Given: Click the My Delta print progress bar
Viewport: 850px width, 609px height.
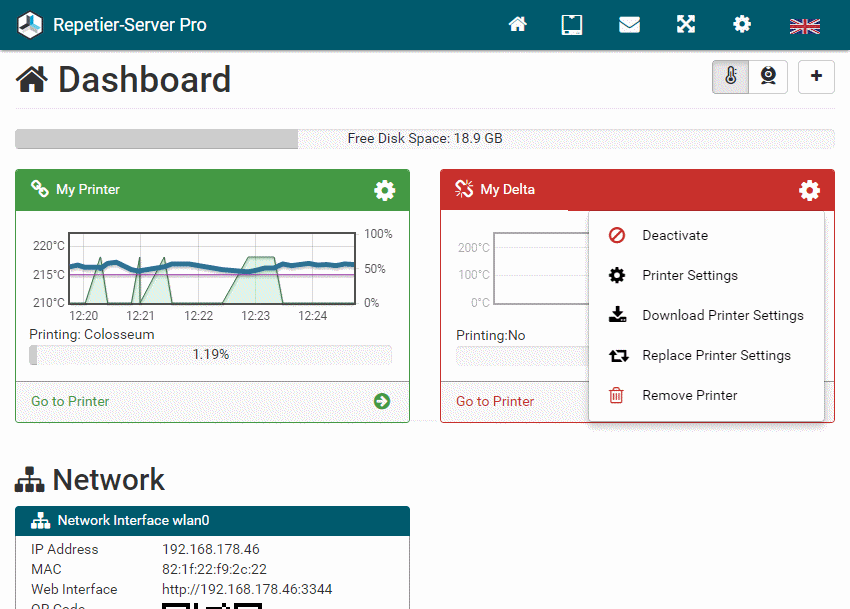Looking at the screenshot, I should 523,356.
